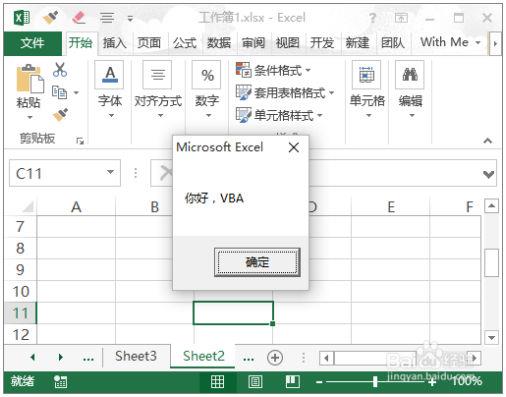Open the 对齐方式 alignment group button
Image resolution: width=506 pixels, height=397 pixels.
(x=158, y=90)
